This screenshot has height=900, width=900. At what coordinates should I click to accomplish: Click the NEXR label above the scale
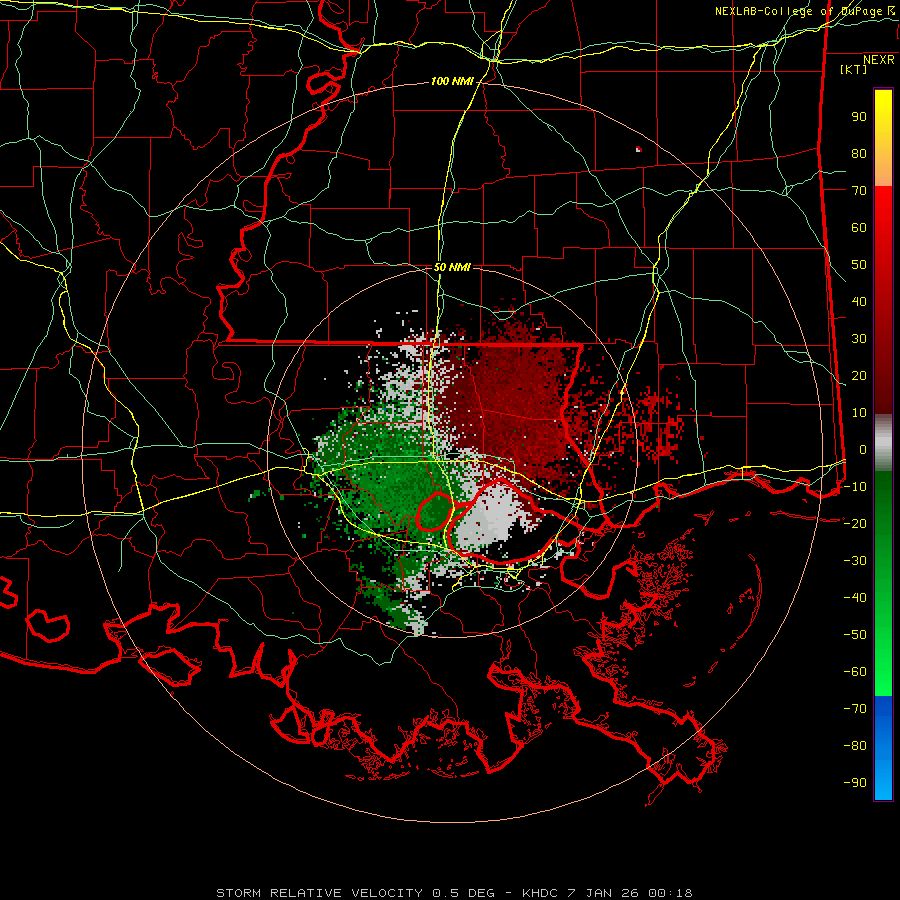[879, 60]
